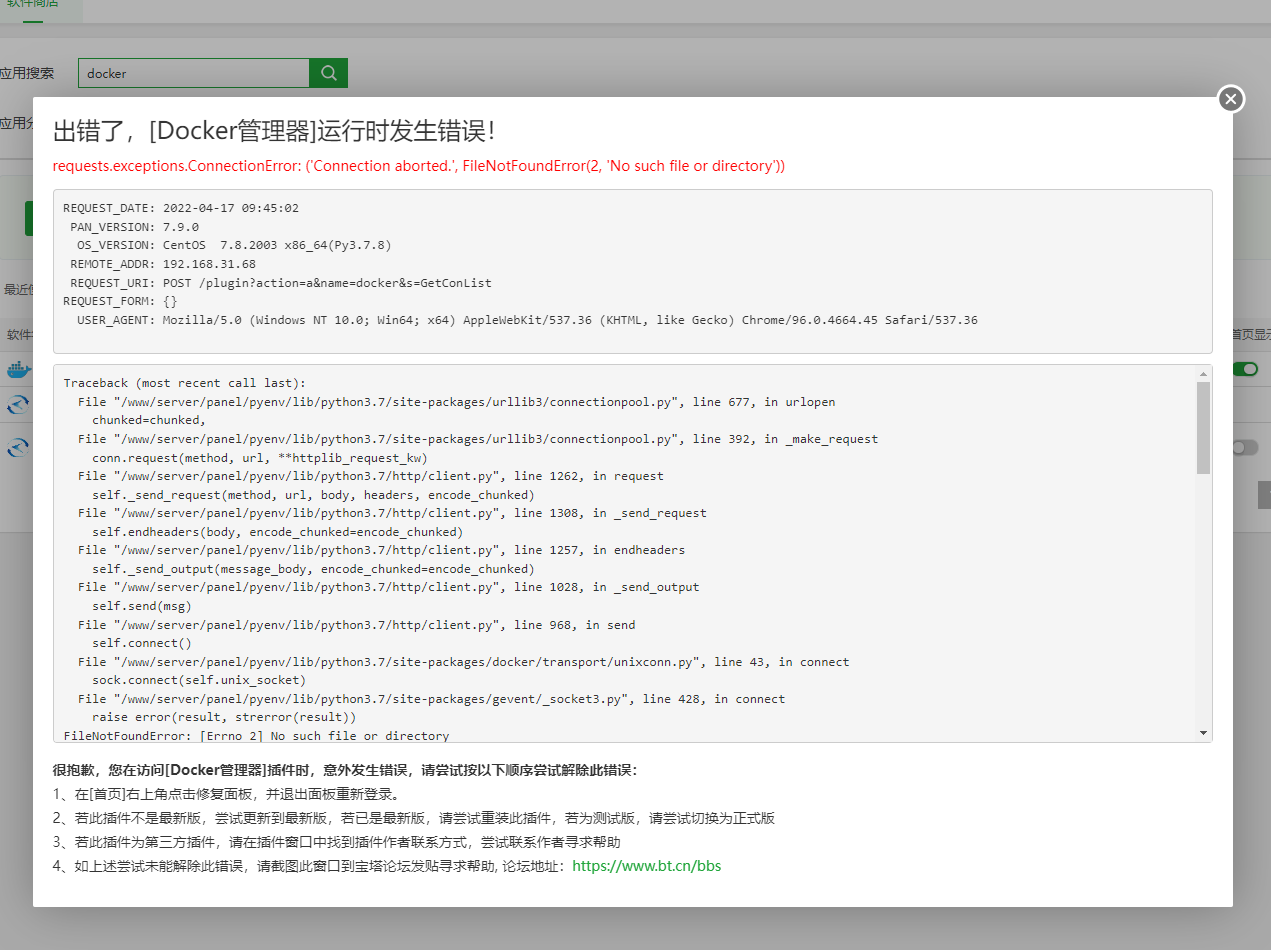The image size is (1271, 950).
Task: Open the 软件商店 tab
Action: click(32, 5)
